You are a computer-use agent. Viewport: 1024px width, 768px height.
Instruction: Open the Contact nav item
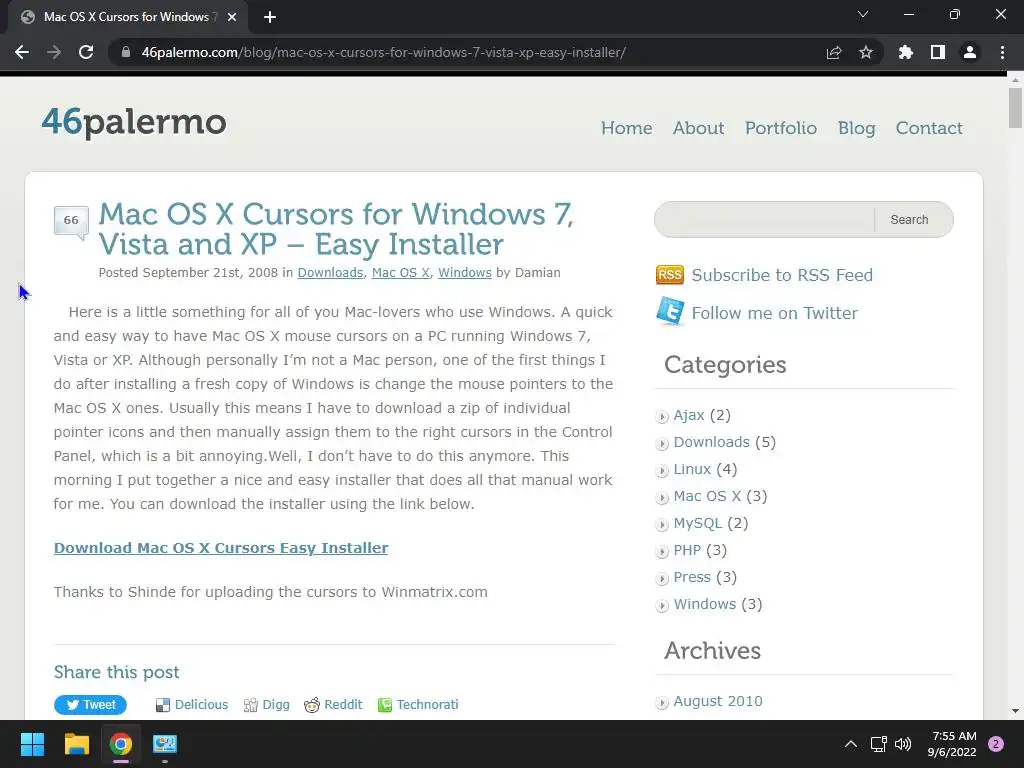tap(929, 128)
